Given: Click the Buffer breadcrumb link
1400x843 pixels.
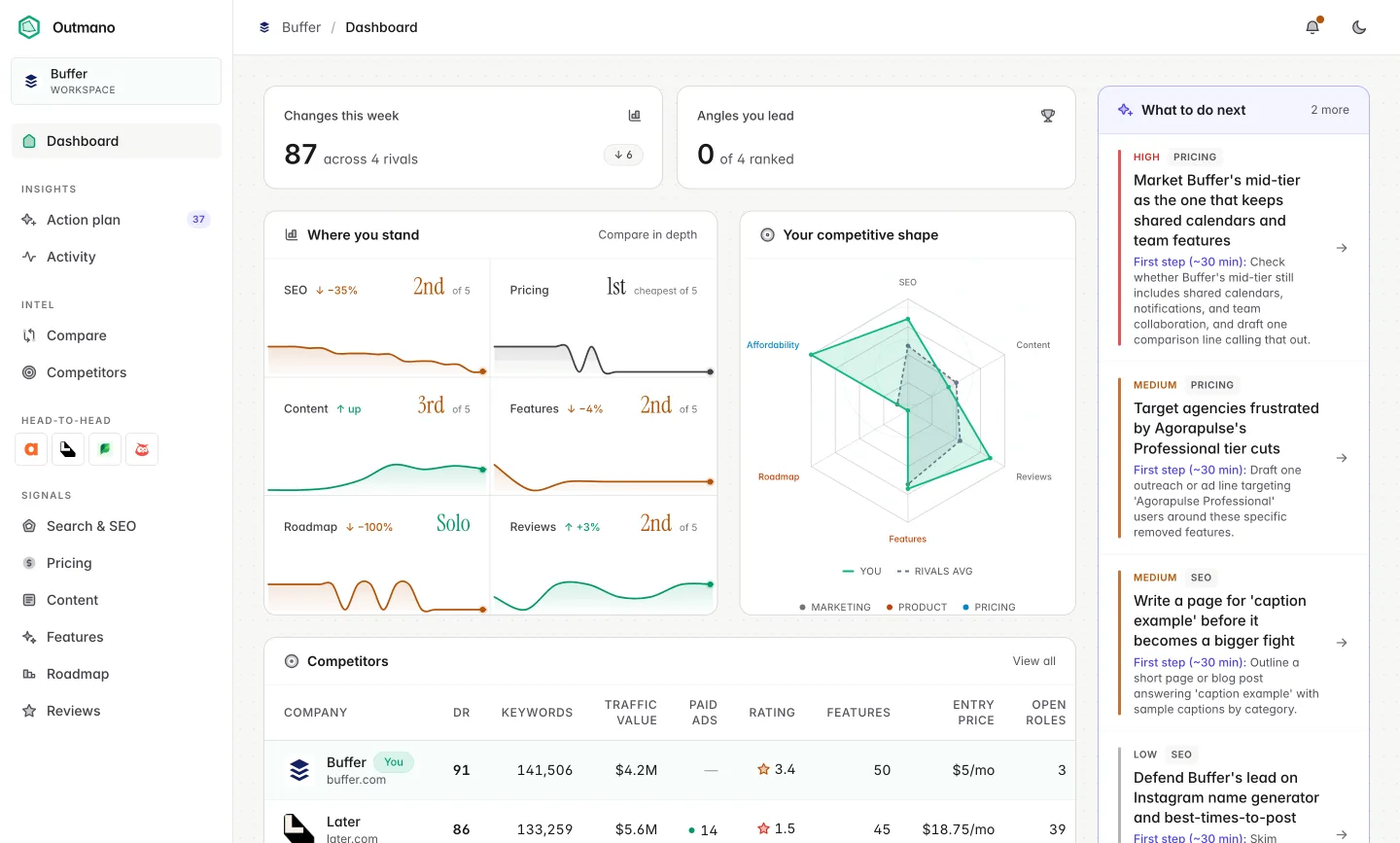Looking at the screenshot, I should pyautogui.click(x=301, y=27).
